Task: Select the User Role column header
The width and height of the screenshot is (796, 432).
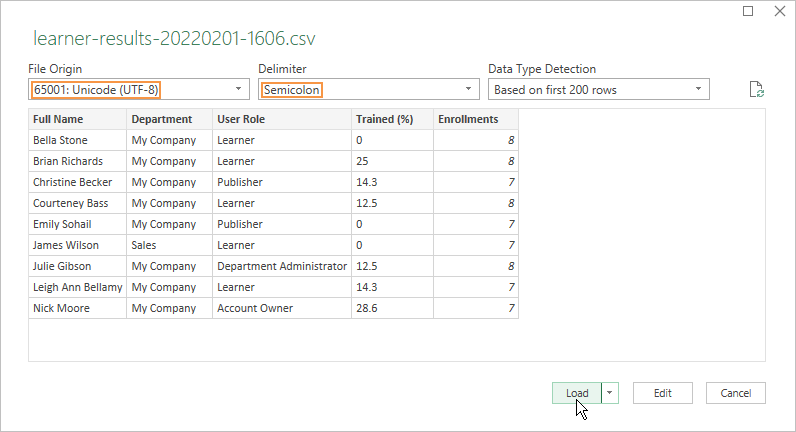Action: tap(282, 119)
